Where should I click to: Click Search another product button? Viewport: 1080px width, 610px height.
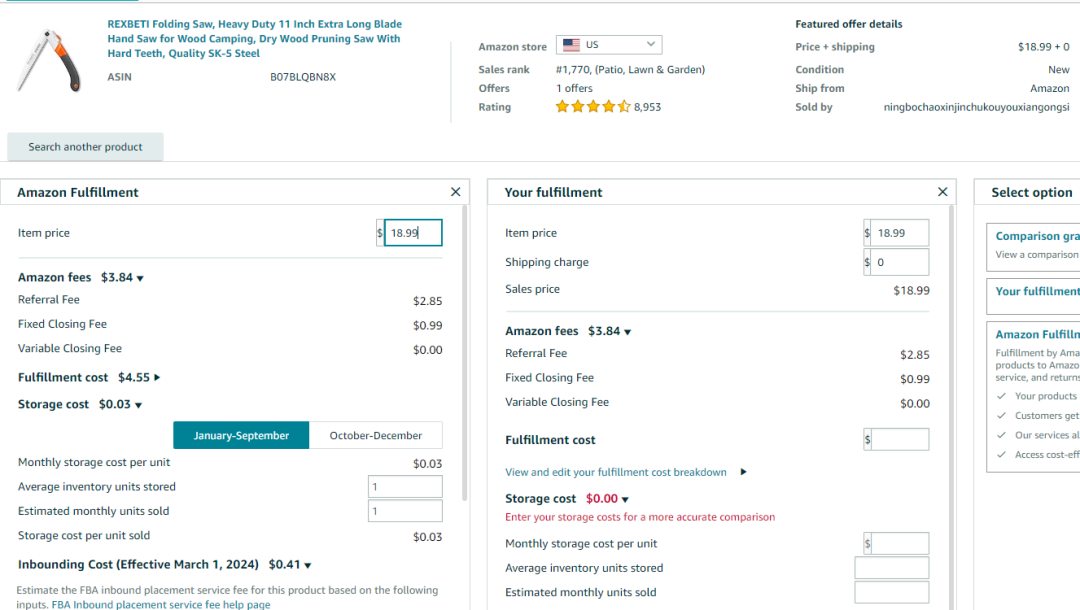coord(85,147)
